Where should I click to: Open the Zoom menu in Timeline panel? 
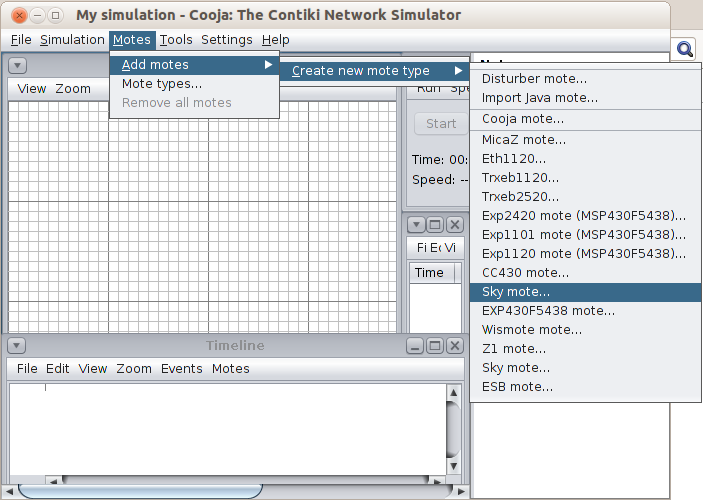coord(133,369)
